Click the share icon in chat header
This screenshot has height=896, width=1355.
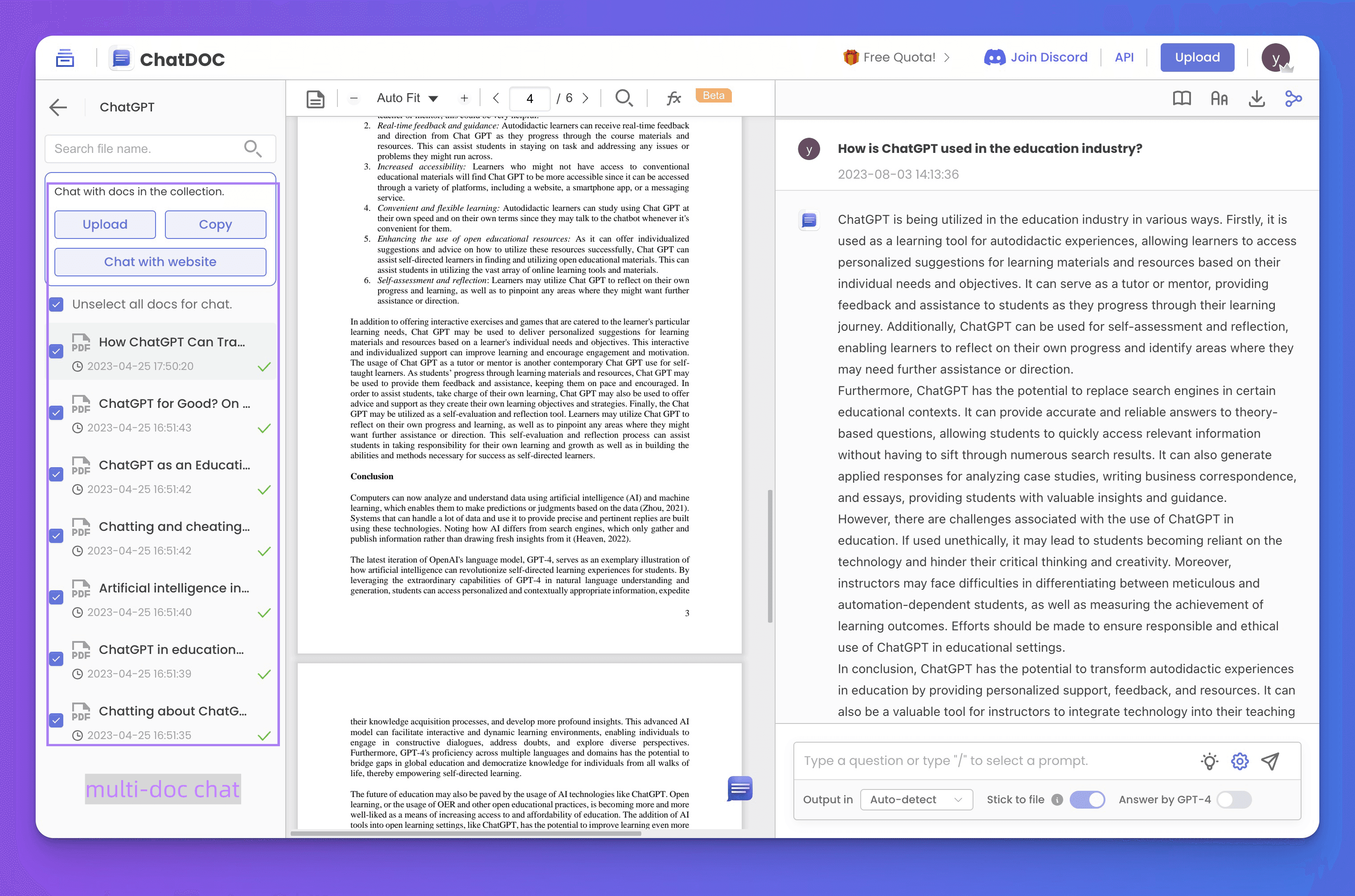tap(1293, 99)
